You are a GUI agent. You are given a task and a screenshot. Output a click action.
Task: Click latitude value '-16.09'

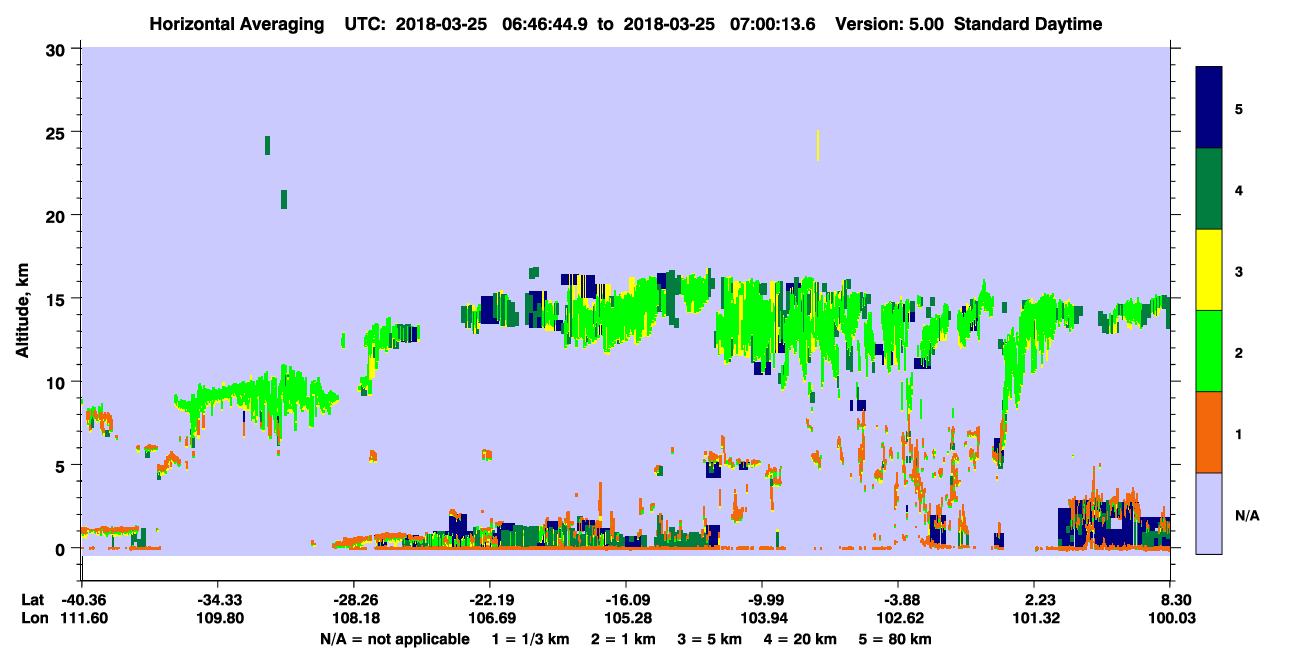coord(626,599)
